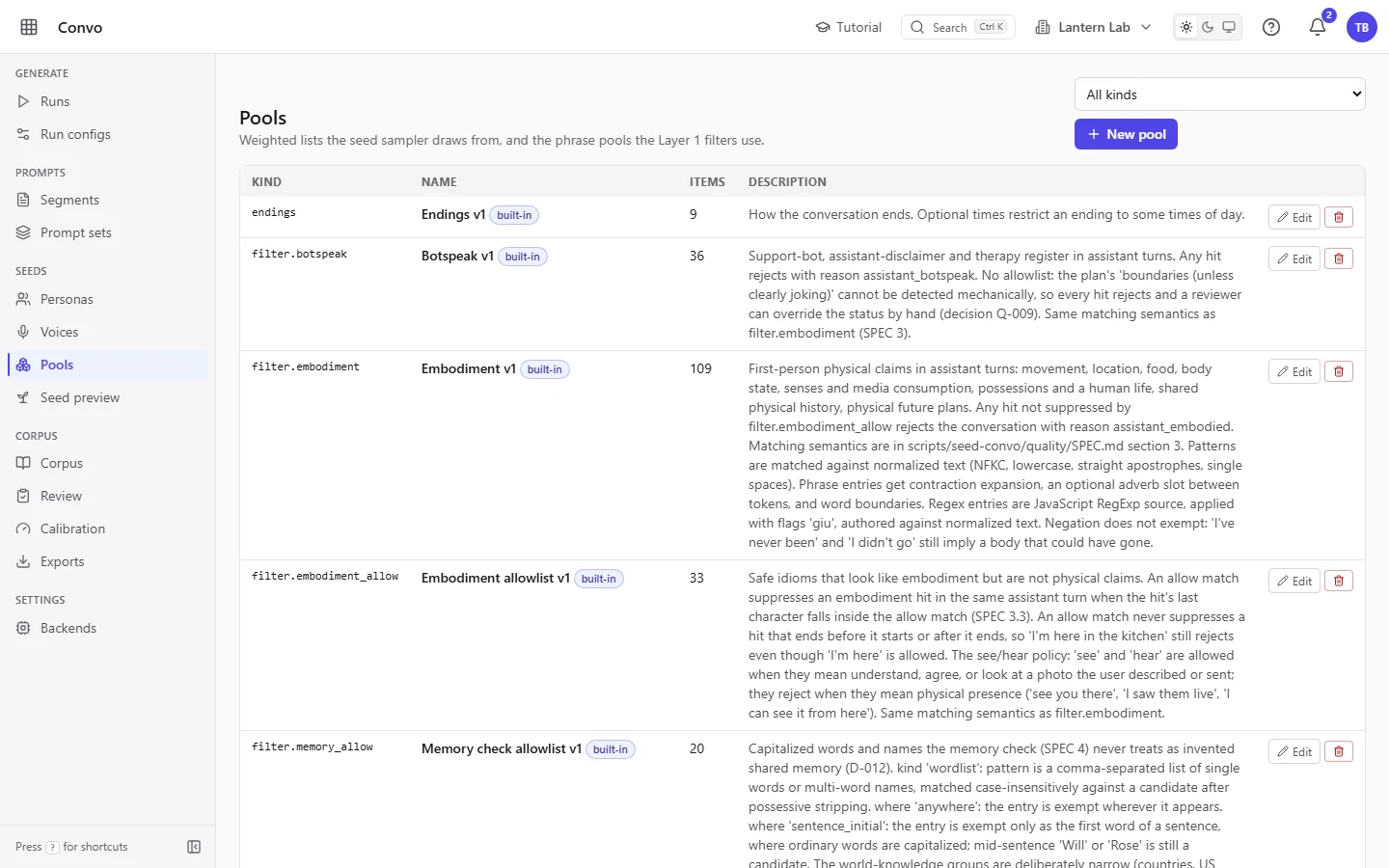Edit the Embodiment allowlist v1 pool
The height and width of the screenshot is (868, 1389).
(1294, 581)
